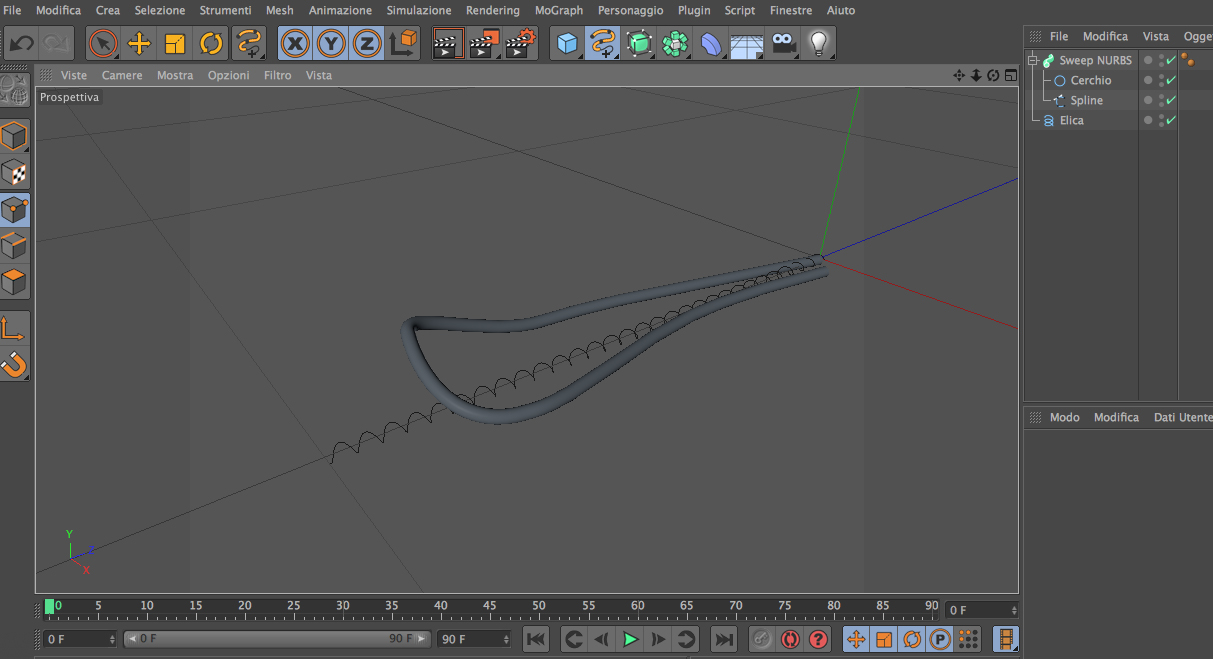The width and height of the screenshot is (1213, 659).
Task: Open the Personaggio menu
Action: 631,10
